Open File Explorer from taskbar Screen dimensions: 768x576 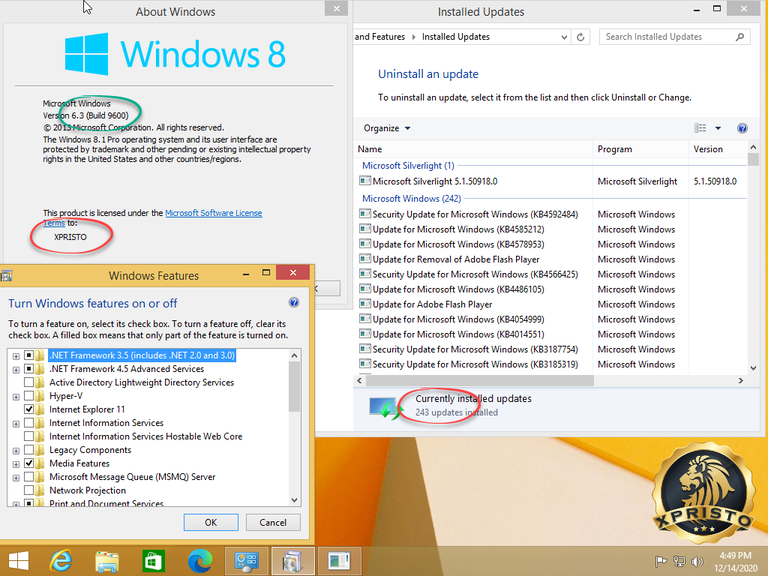tap(107, 561)
